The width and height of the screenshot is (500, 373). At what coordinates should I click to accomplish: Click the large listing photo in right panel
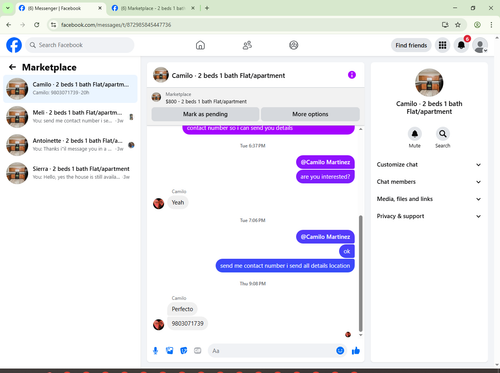[429, 83]
